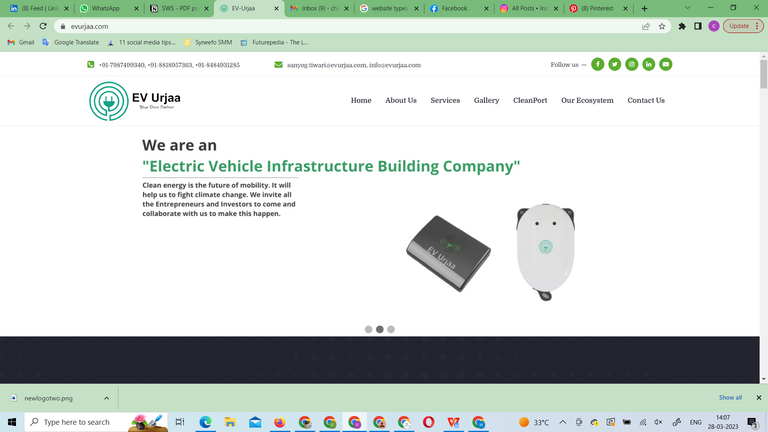Click the page vertical scrollbar thumb
The height and width of the screenshot is (432, 768).
tap(764, 73)
